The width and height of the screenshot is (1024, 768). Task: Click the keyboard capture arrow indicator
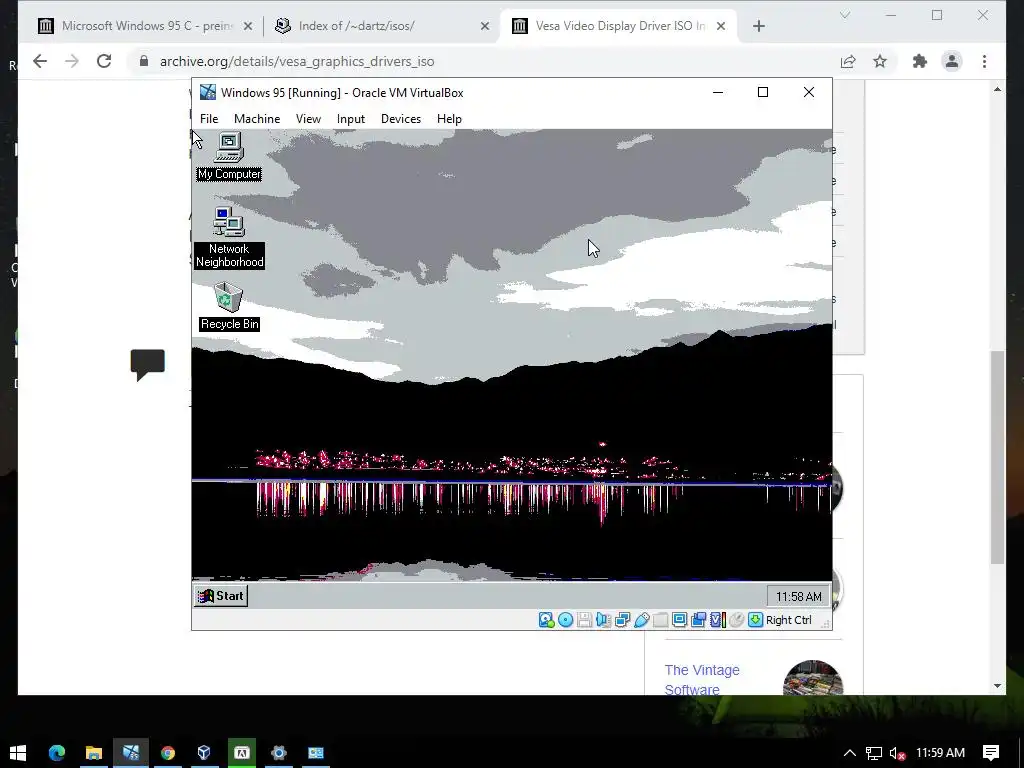point(756,620)
